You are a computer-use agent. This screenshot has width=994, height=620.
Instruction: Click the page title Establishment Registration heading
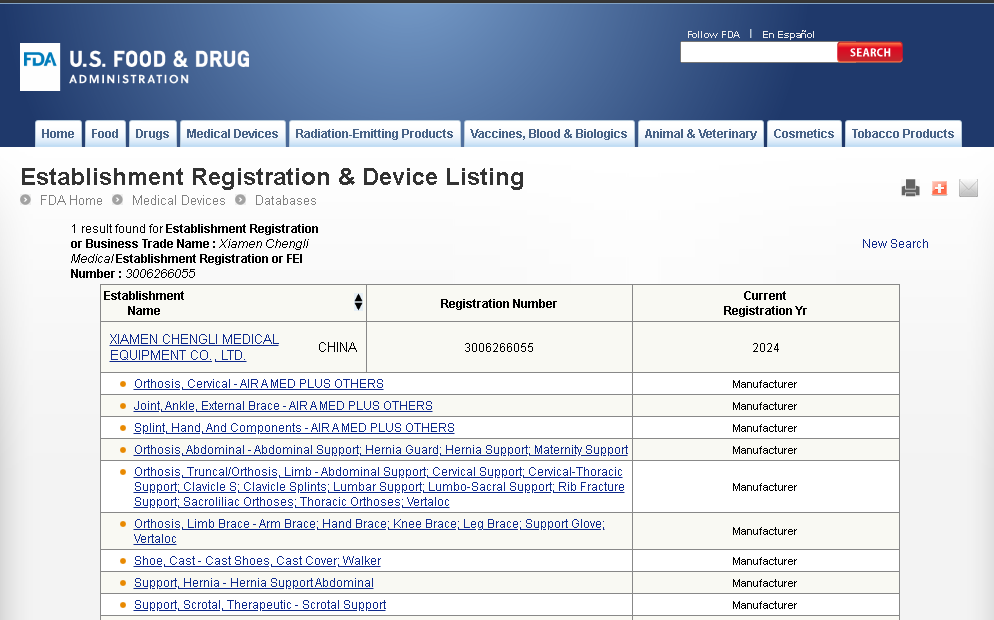coord(273,177)
